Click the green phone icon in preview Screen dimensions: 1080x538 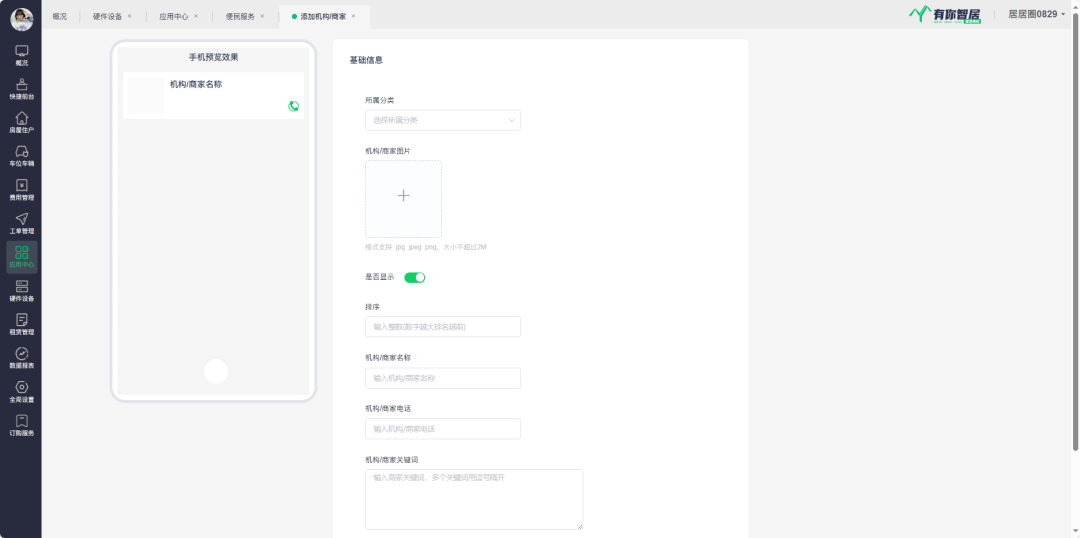(294, 106)
